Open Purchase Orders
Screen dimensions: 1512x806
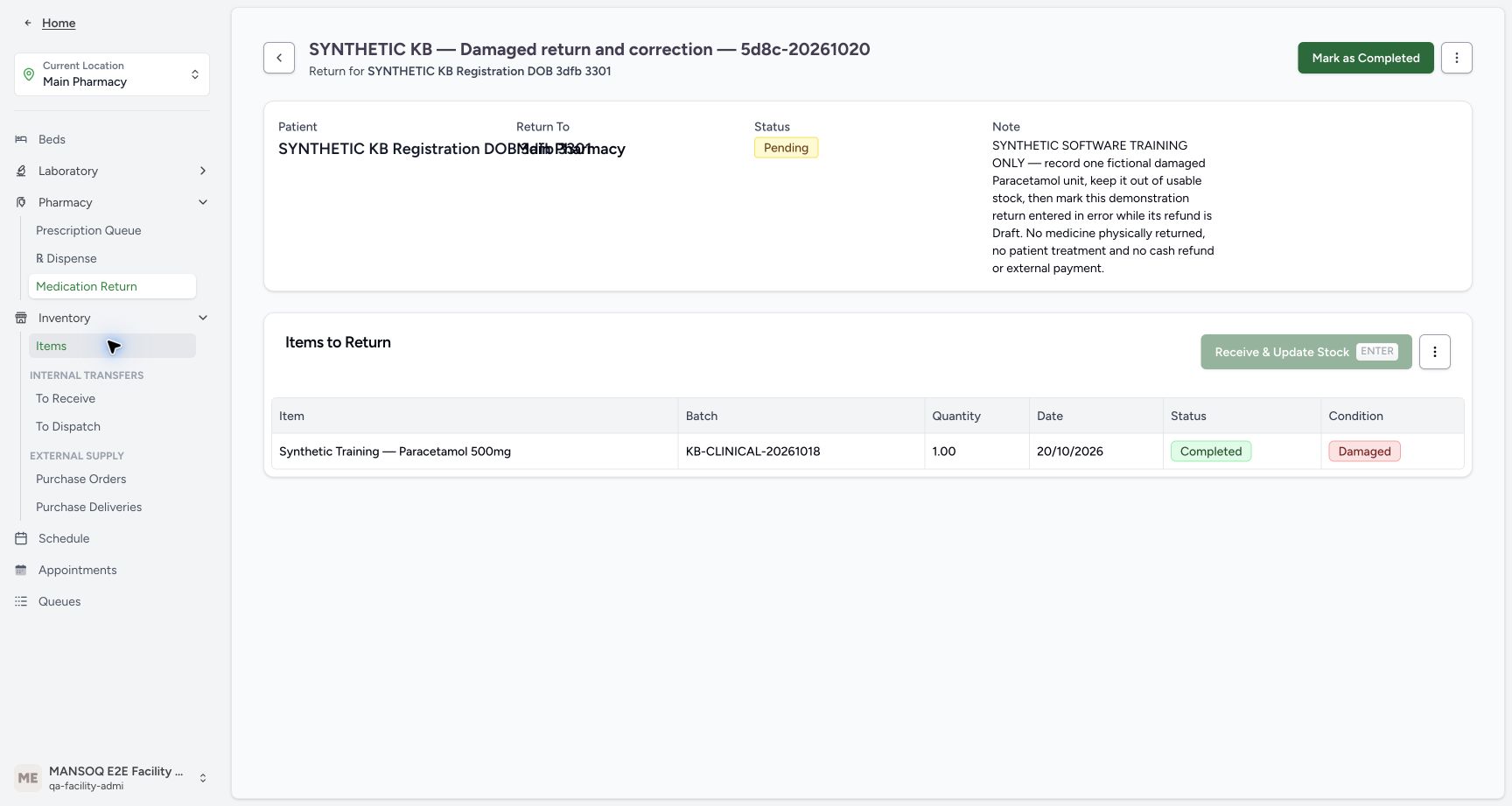pos(112,479)
